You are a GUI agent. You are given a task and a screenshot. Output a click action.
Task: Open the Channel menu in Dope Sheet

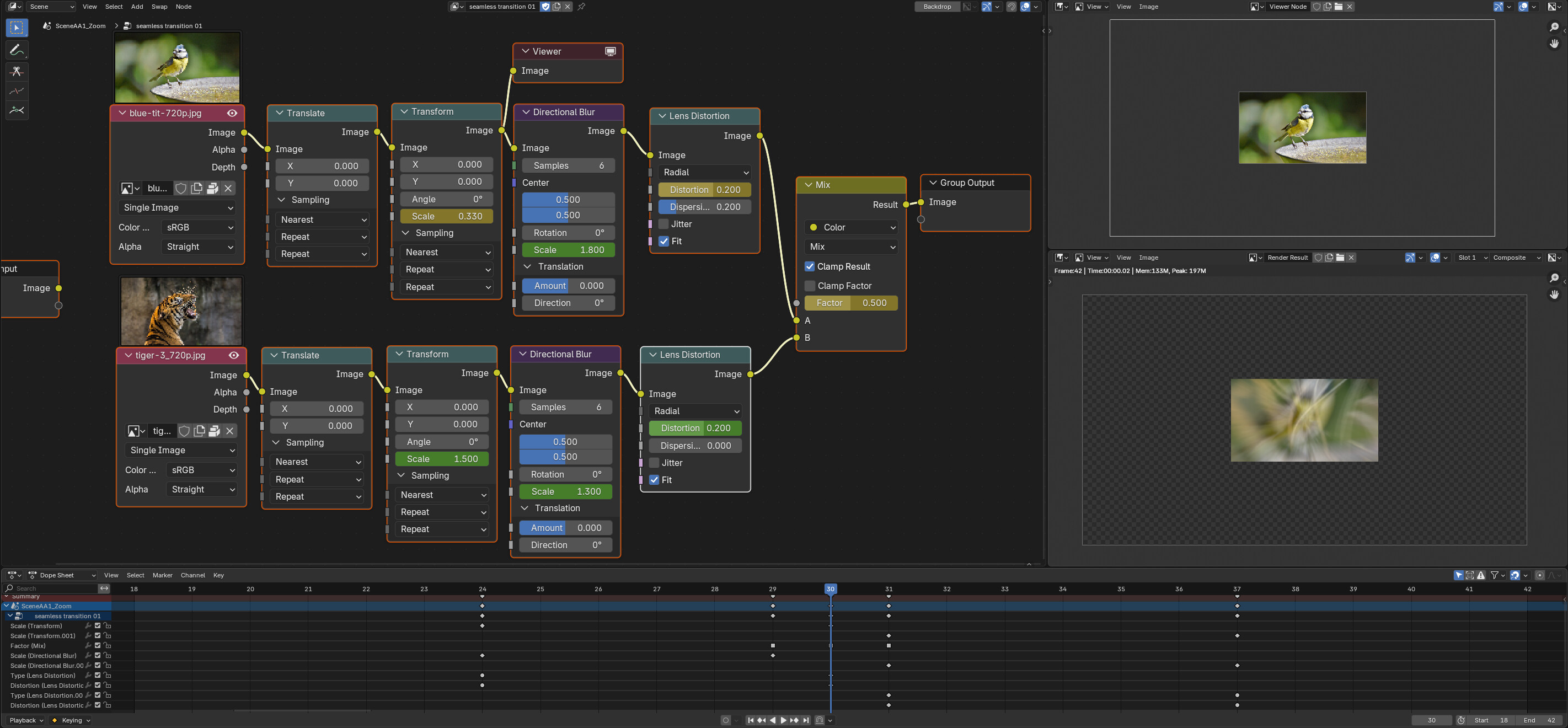click(x=193, y=575)
